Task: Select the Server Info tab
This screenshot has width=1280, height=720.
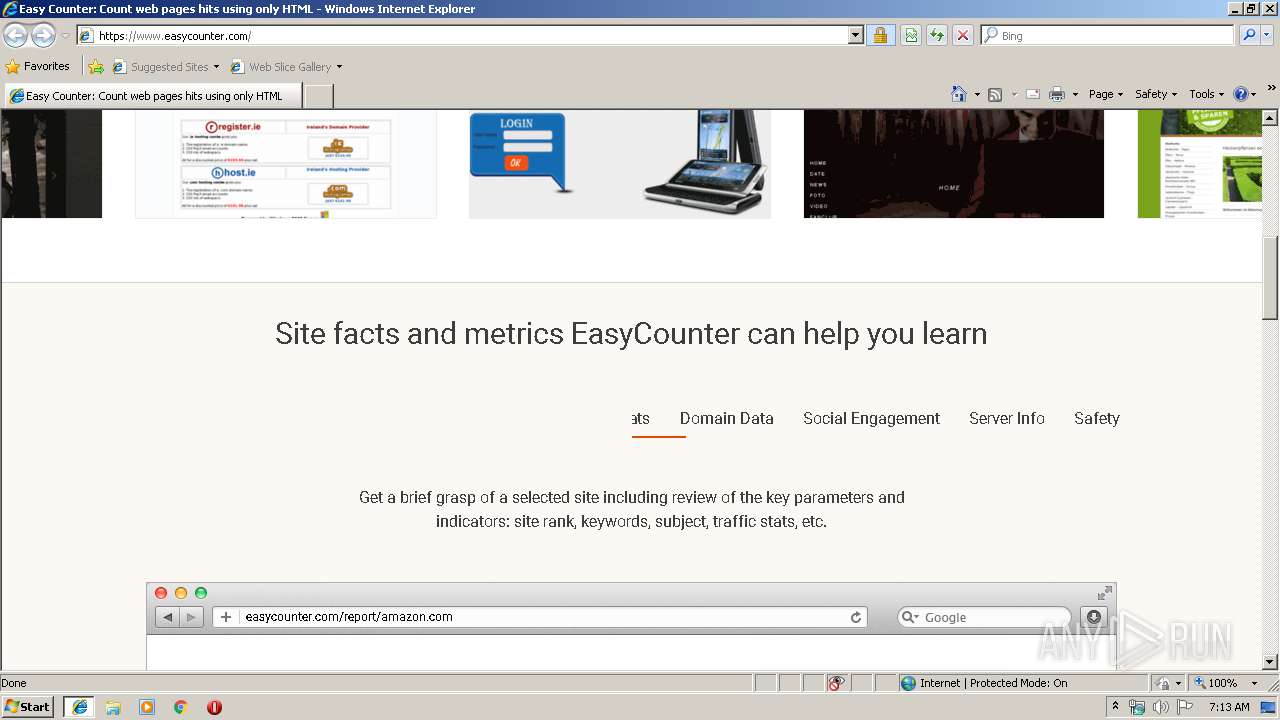Action: point(1007,419)
